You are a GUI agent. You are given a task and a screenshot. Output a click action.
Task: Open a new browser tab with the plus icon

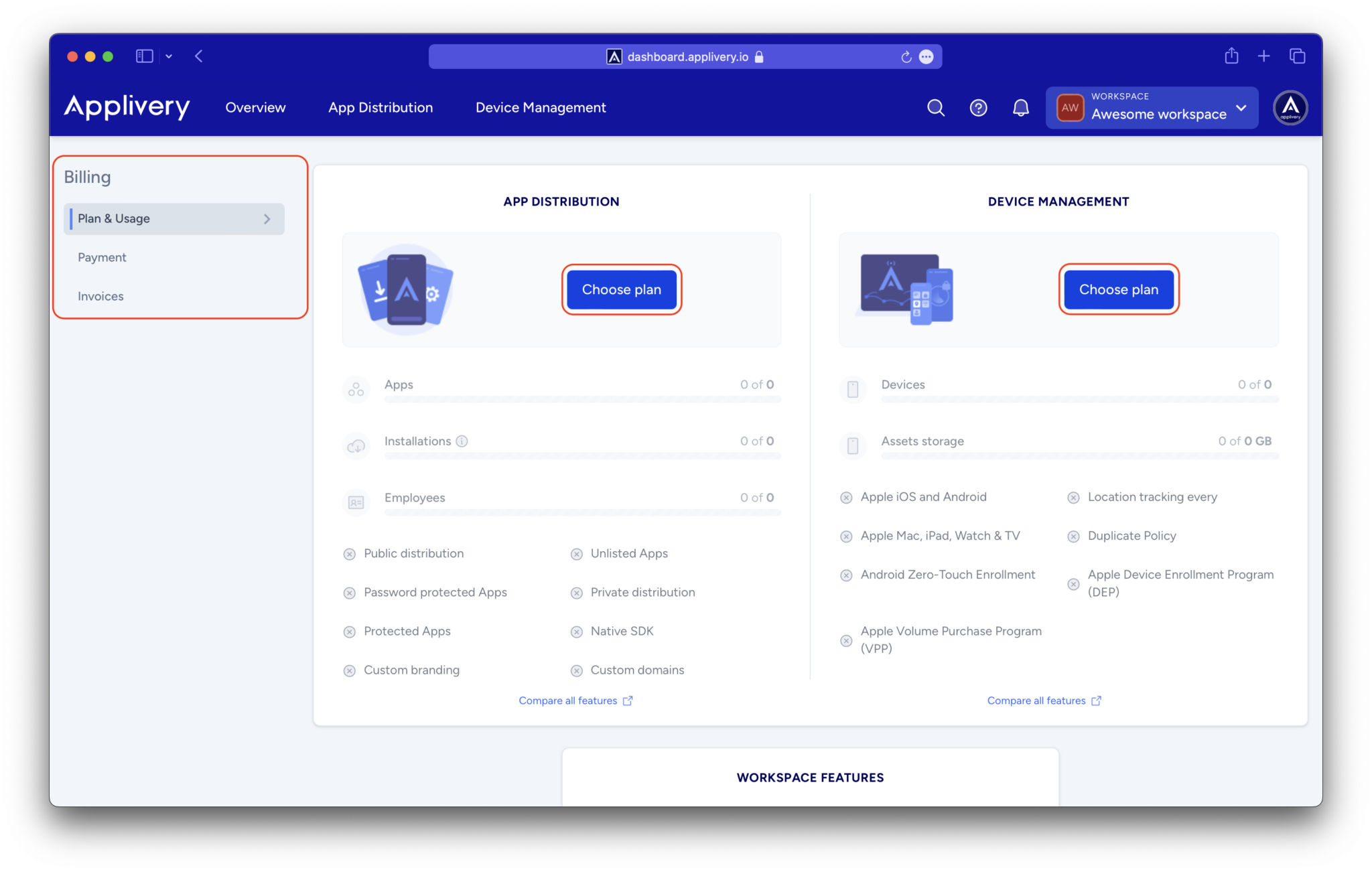[x=1264, y=56]
